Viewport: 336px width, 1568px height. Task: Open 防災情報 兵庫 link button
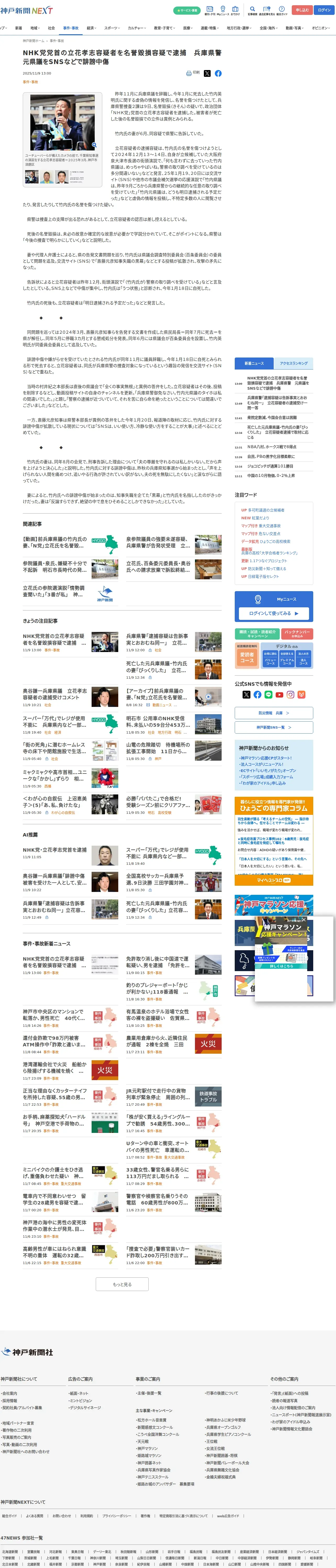(274, 713)
